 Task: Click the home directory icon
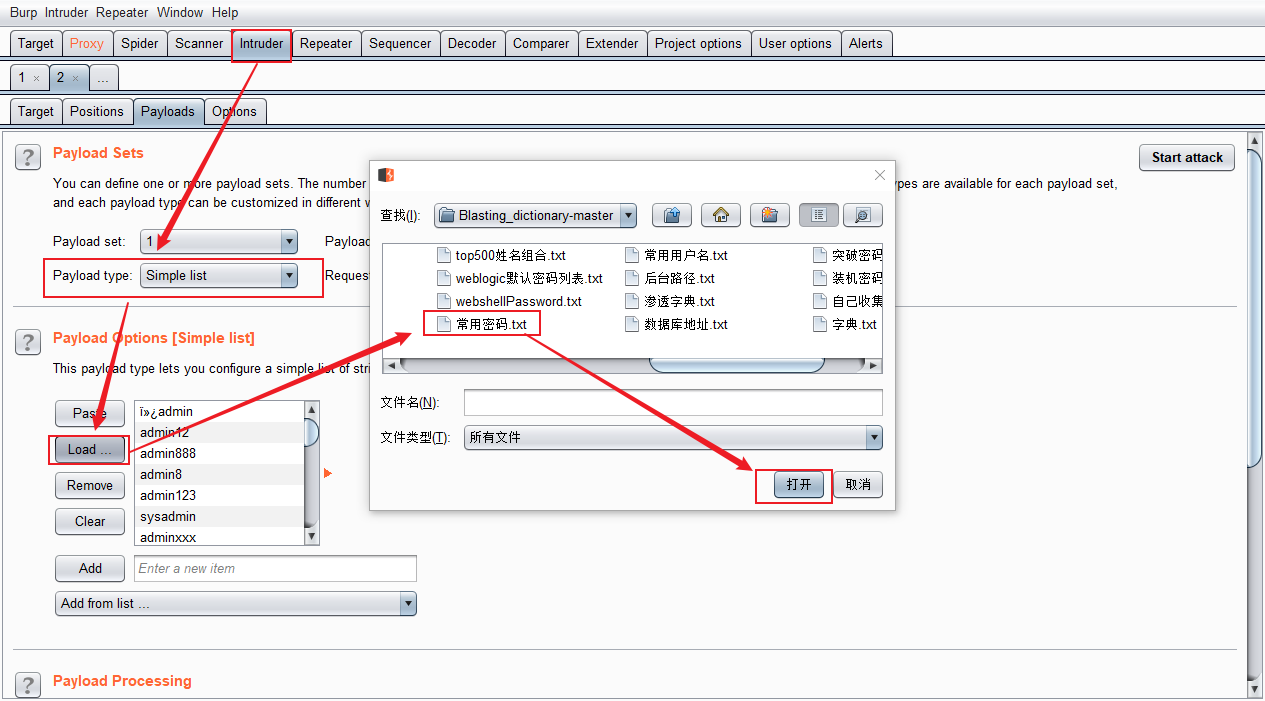point(721,215)
